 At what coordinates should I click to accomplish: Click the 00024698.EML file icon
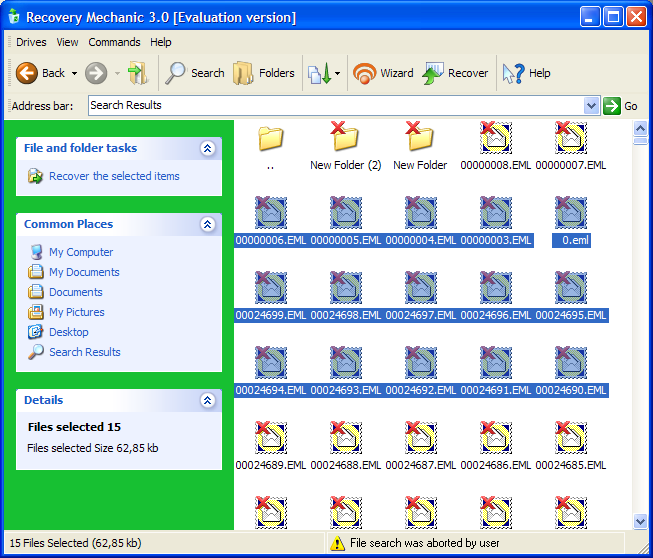pos(346,287)
